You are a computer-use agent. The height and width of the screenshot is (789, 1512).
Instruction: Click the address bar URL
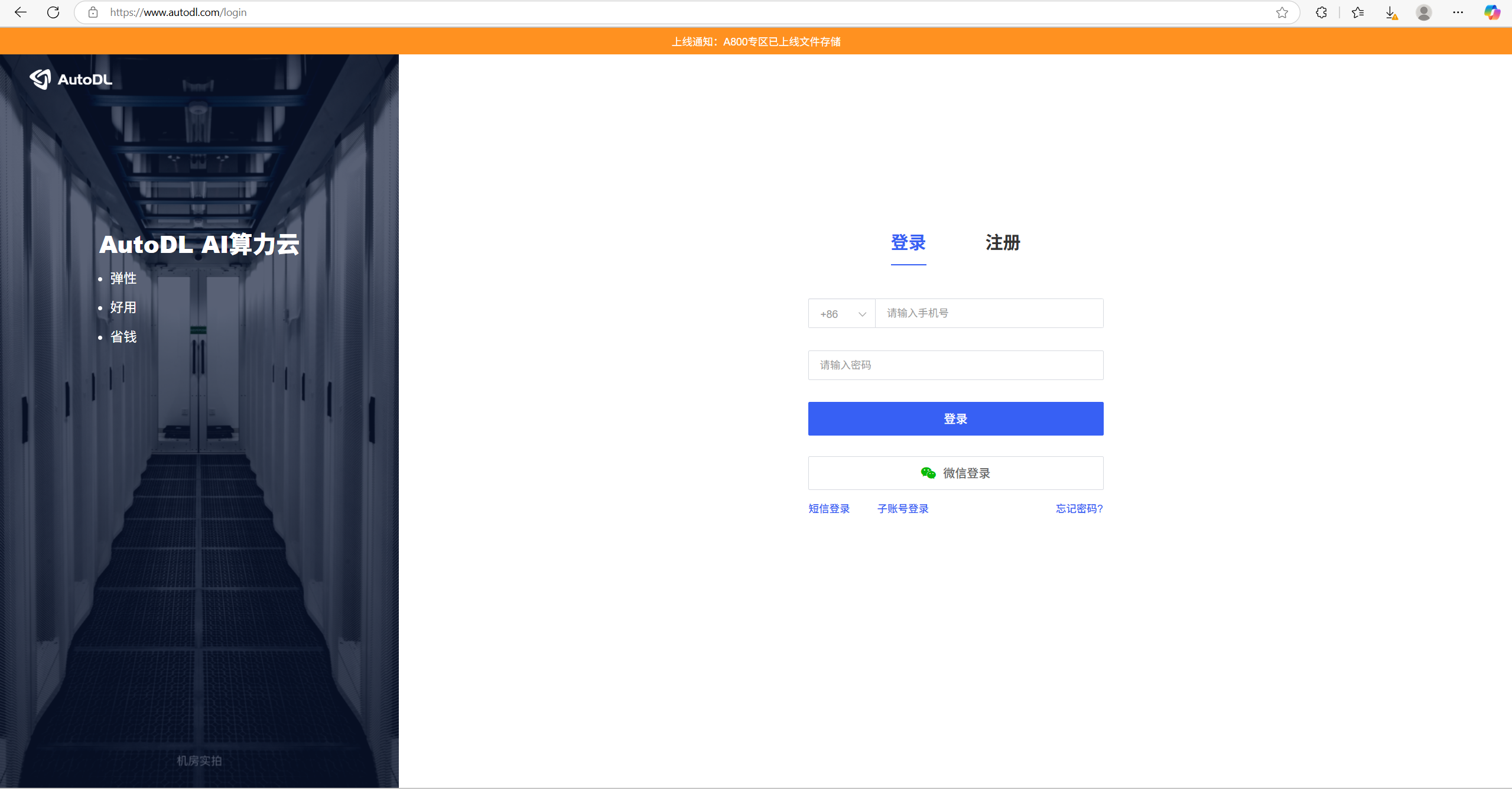178,12
